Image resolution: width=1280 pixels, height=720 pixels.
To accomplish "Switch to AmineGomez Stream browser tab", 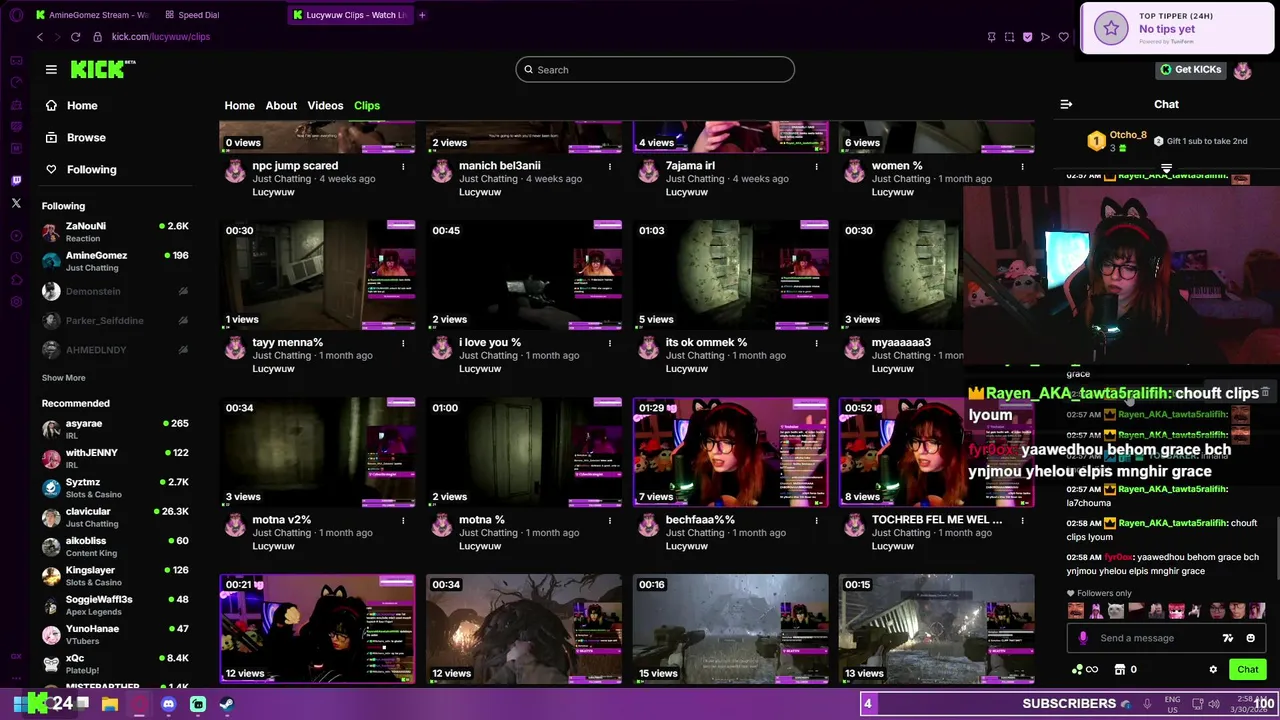I will 92,15.
